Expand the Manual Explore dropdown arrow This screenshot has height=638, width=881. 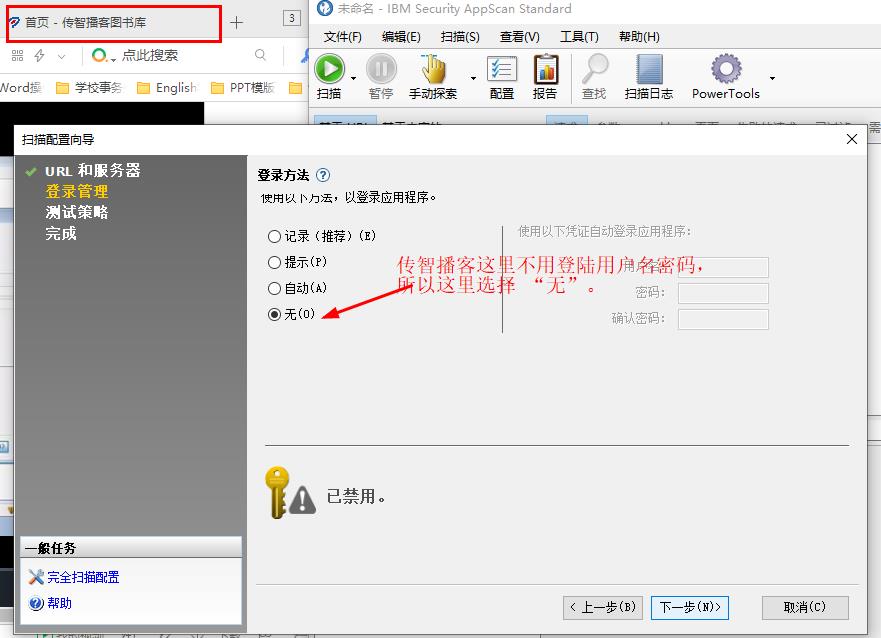(x=474, y=78)
